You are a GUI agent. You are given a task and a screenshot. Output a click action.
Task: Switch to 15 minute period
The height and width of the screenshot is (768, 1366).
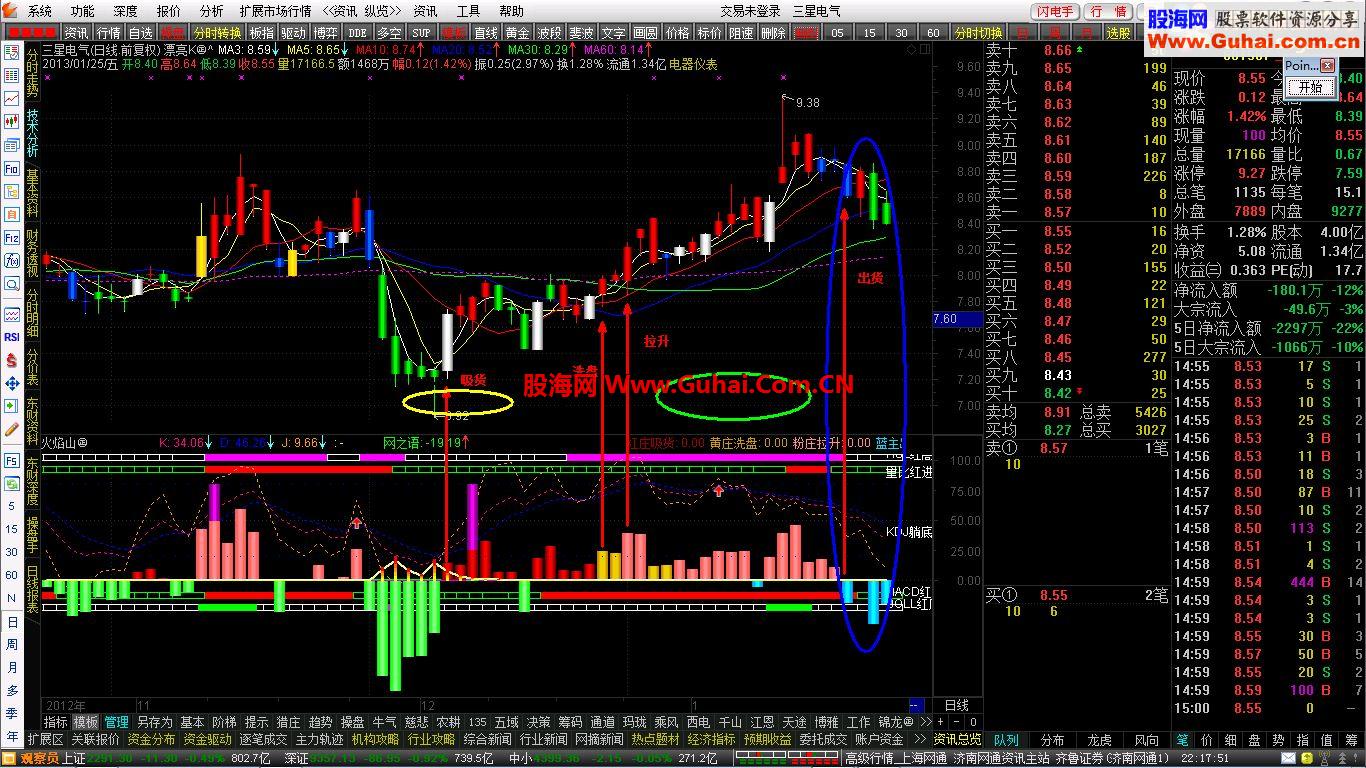click(869, 32)
